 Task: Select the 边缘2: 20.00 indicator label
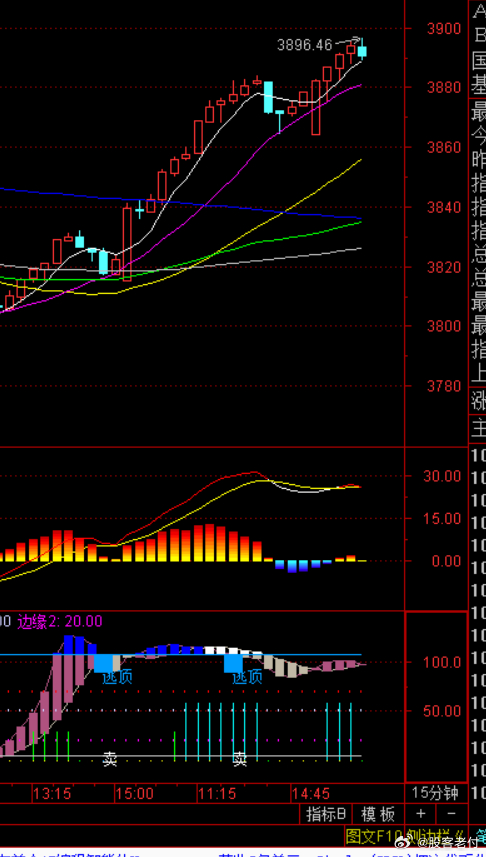[x=60, y=621]
